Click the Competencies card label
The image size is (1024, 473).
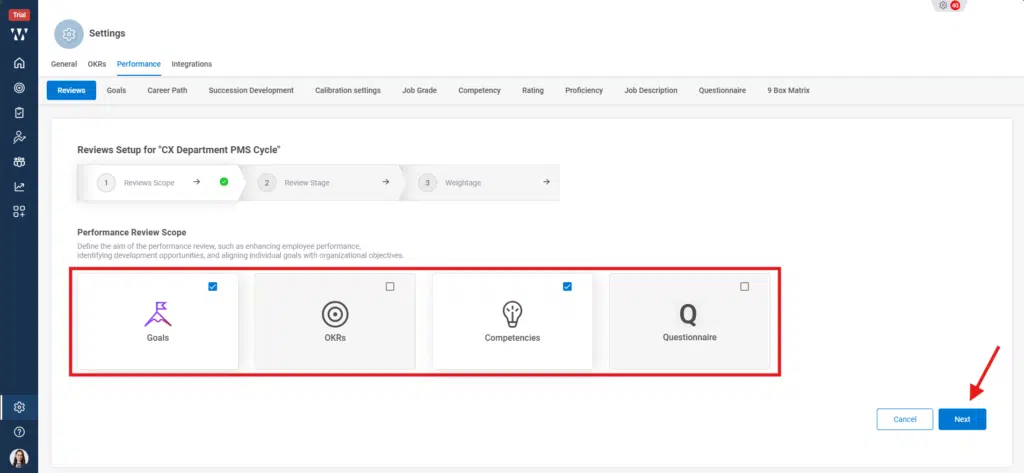coord(512,338)
